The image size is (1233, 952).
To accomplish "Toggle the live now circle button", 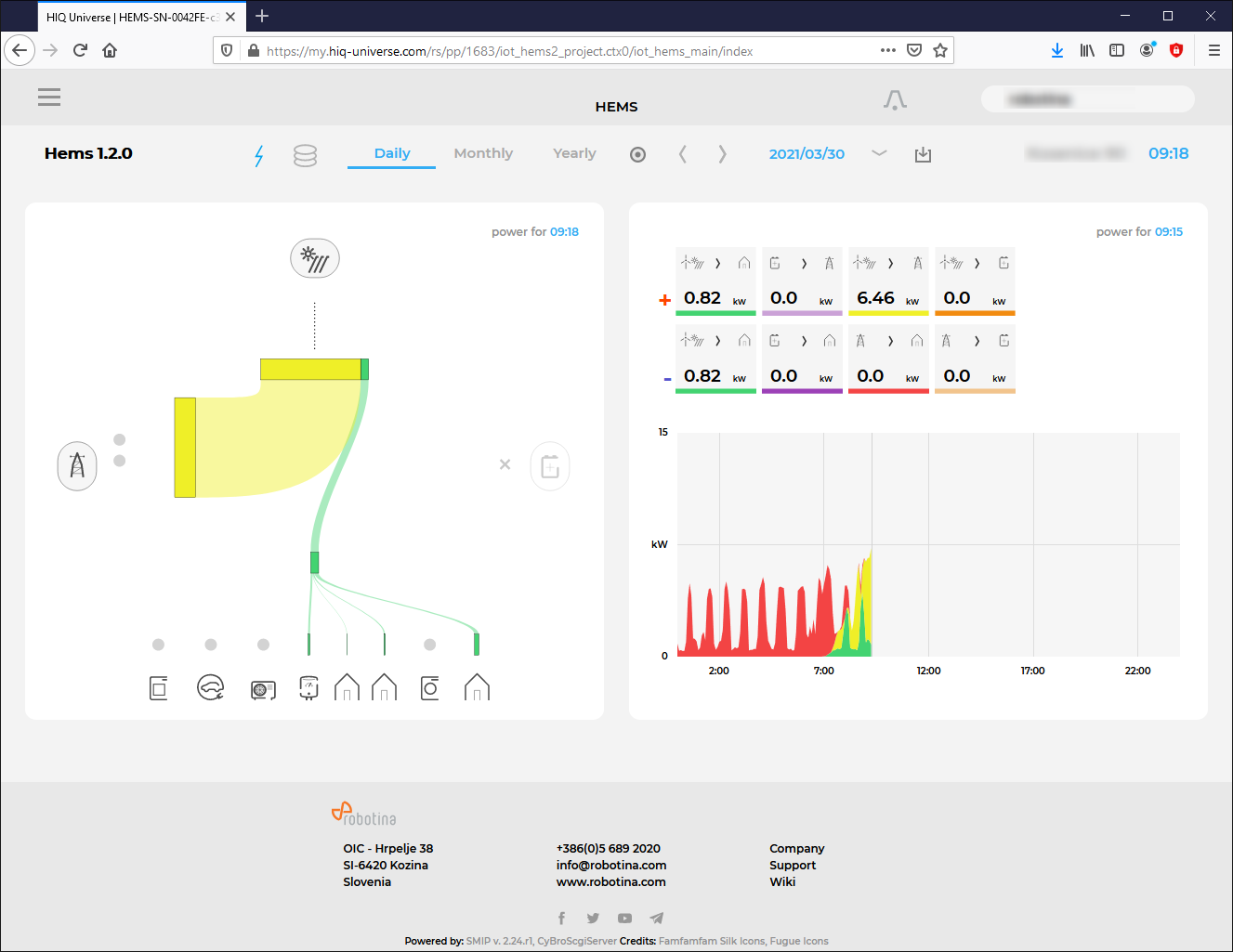I will pyautogui.click(x=637, y=155).
